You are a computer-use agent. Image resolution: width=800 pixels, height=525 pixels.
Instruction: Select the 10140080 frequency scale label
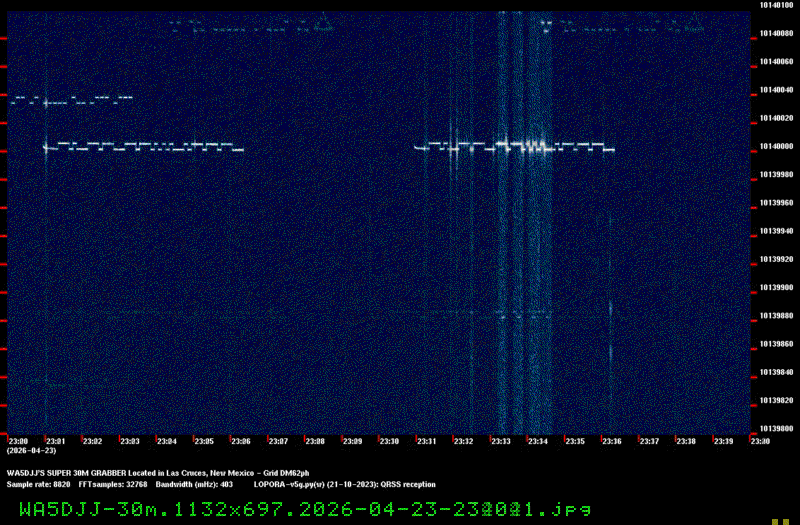tap(777, 33)
